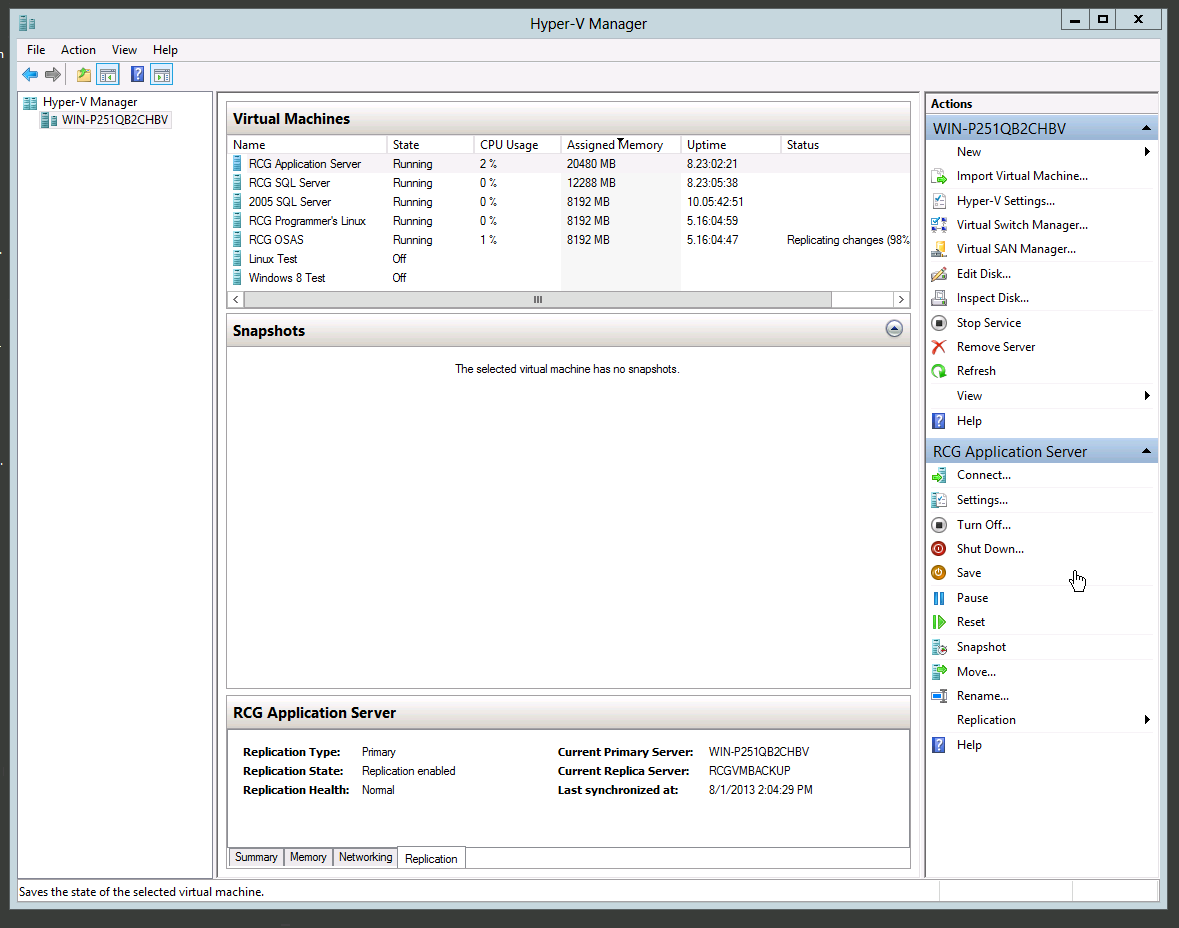This screenshot has width=1179, height=928.
Task: Click the Virtual Switch Manager icon
Action: point(939,225)
